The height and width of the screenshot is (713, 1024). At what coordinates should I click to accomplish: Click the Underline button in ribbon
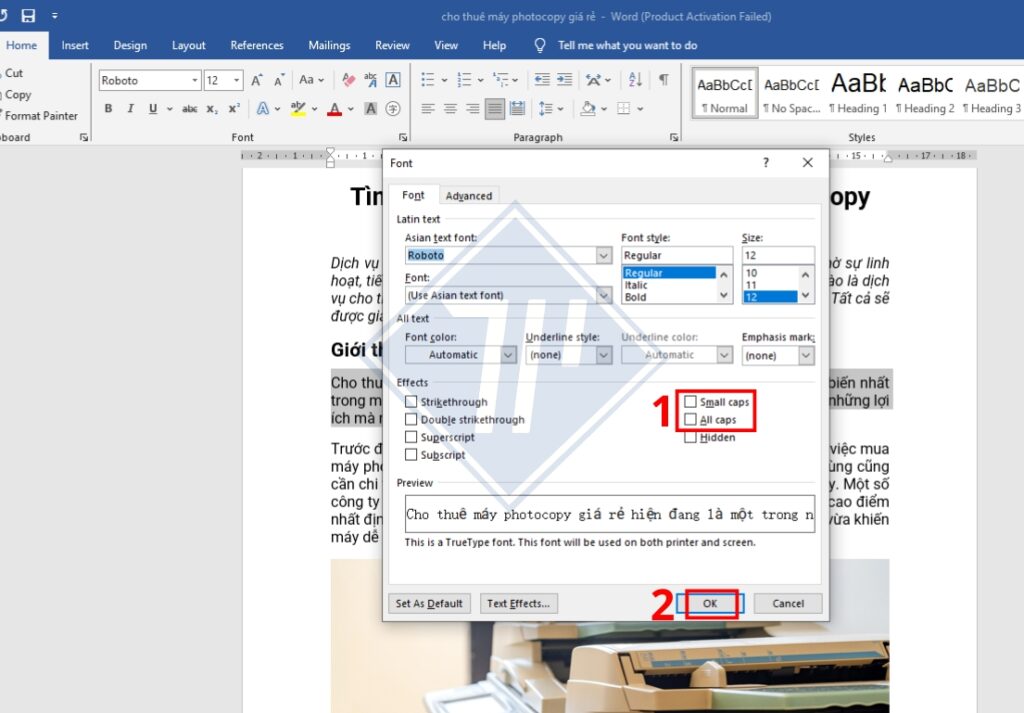[153, 108]
